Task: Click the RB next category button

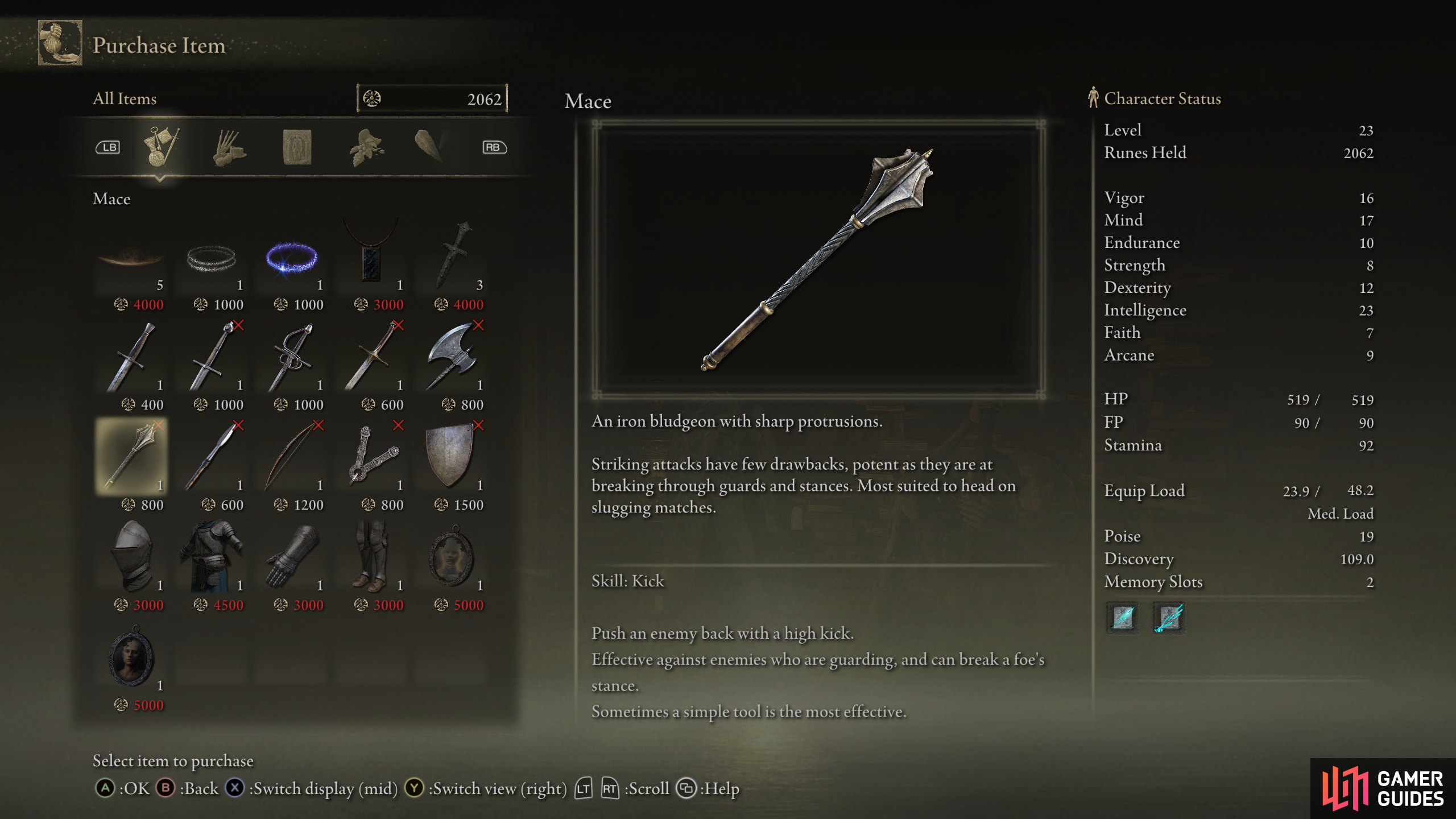Action: (494, 147)
